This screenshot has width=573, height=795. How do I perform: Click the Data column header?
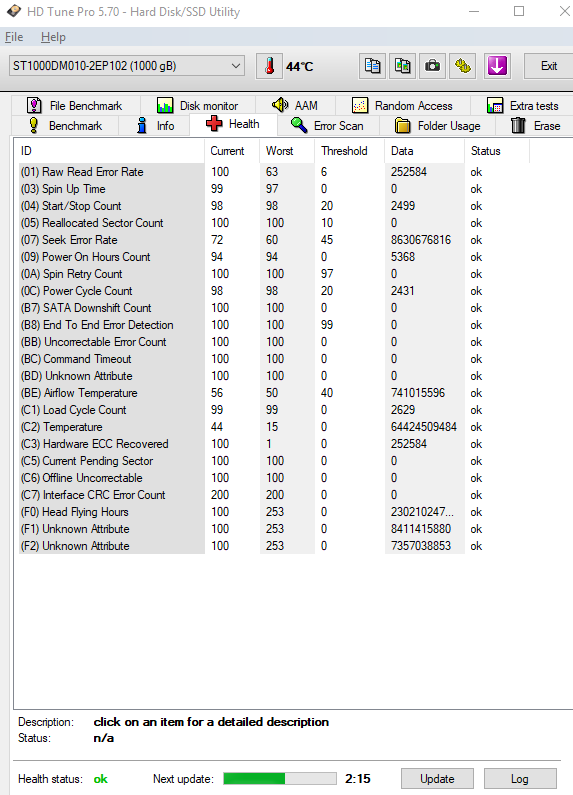tap(424, 151)
